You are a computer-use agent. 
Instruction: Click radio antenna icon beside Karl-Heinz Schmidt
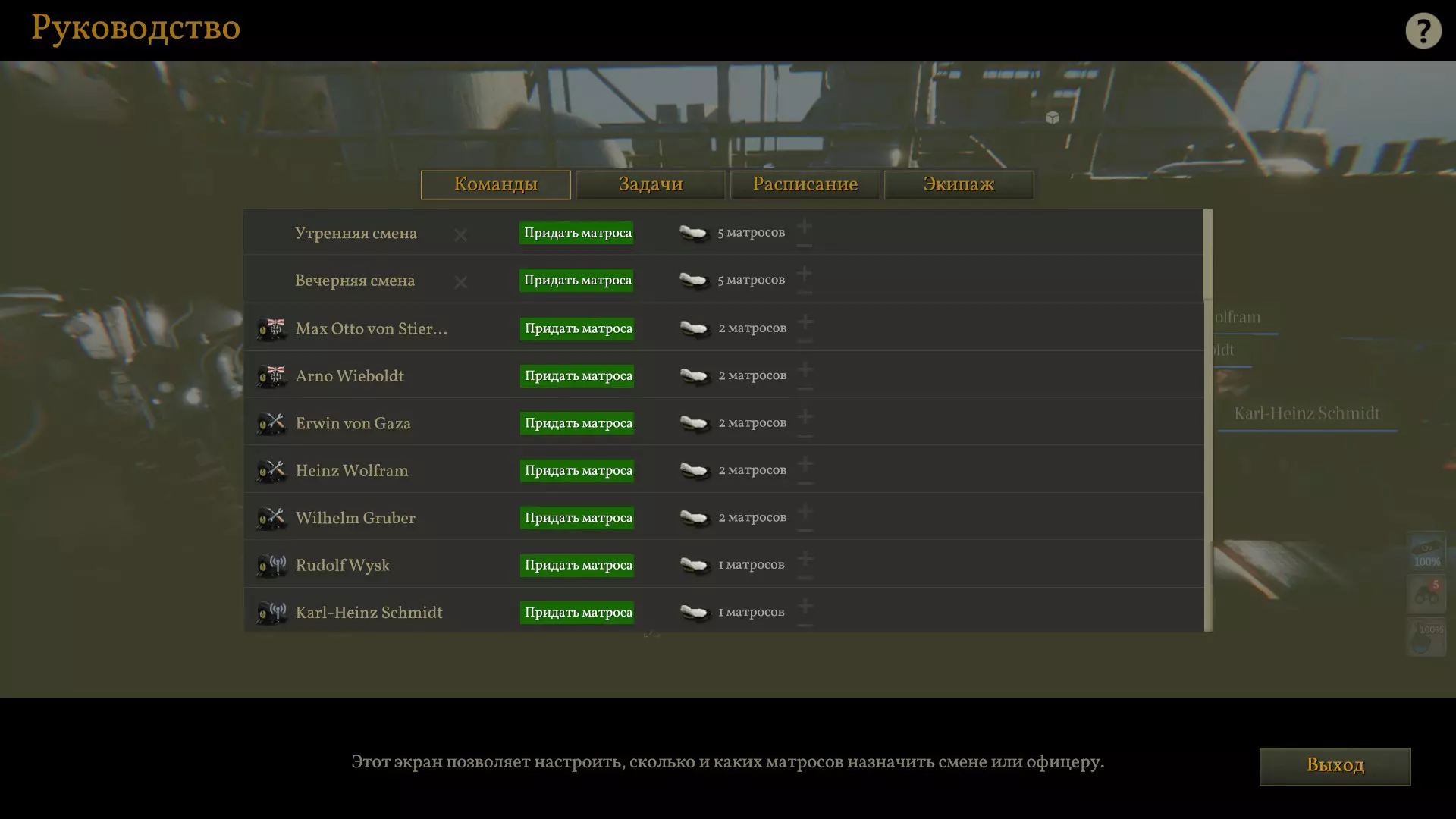(x=271, y=613)
